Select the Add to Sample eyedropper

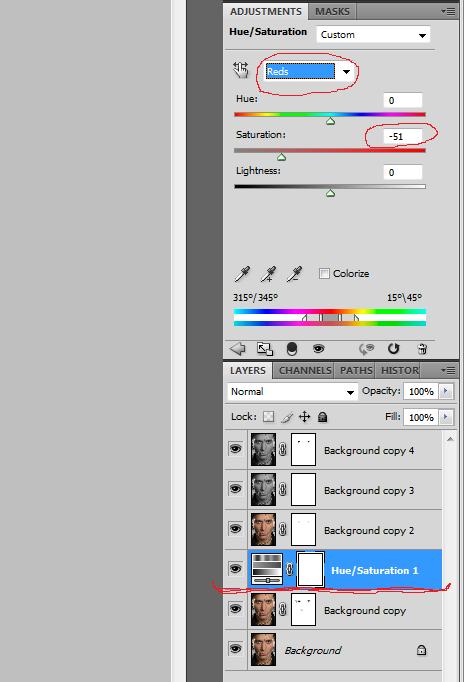point(268,274)
